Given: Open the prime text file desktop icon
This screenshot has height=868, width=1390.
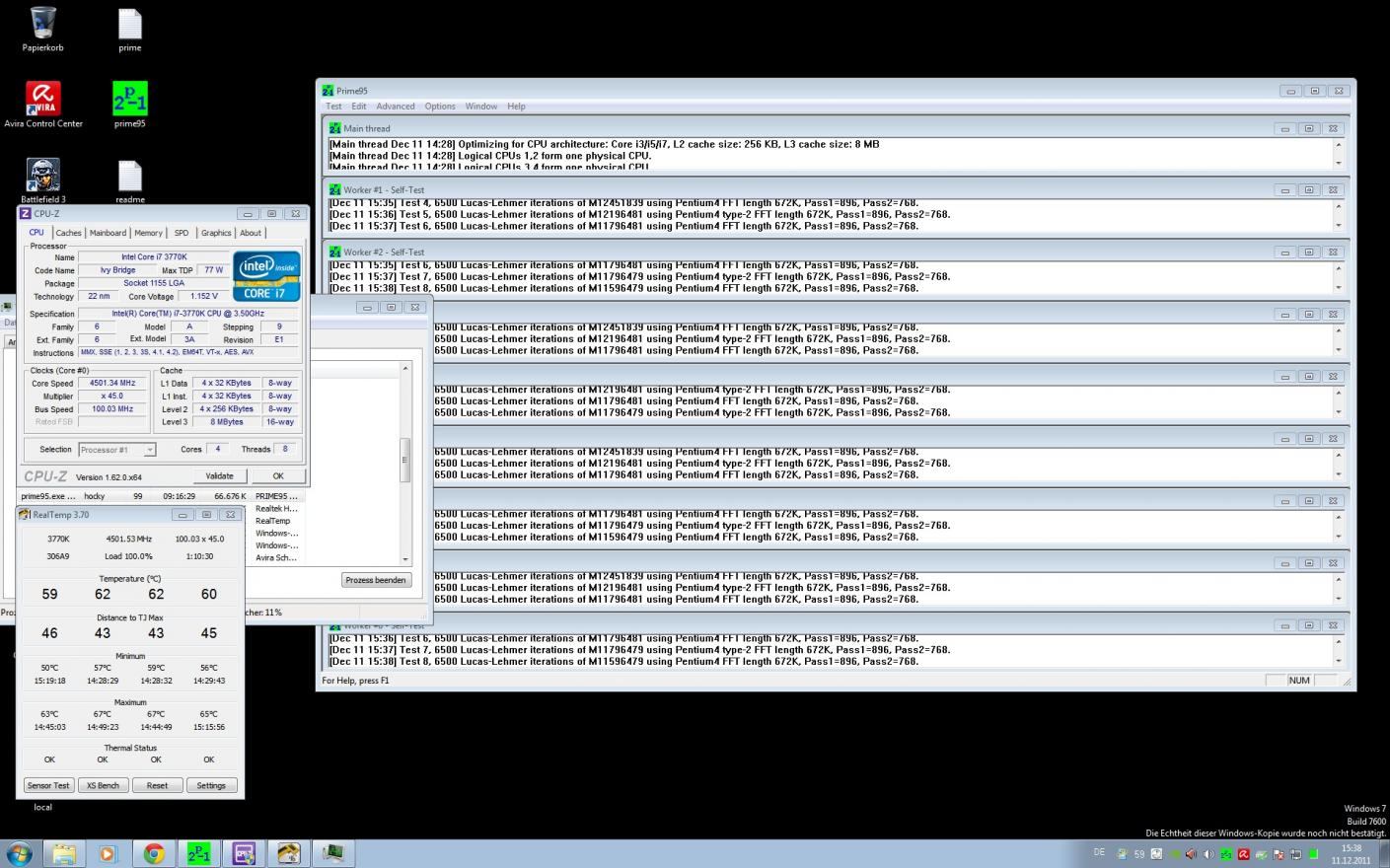Looking at the screenshot, I should click(x=130, y=29).
